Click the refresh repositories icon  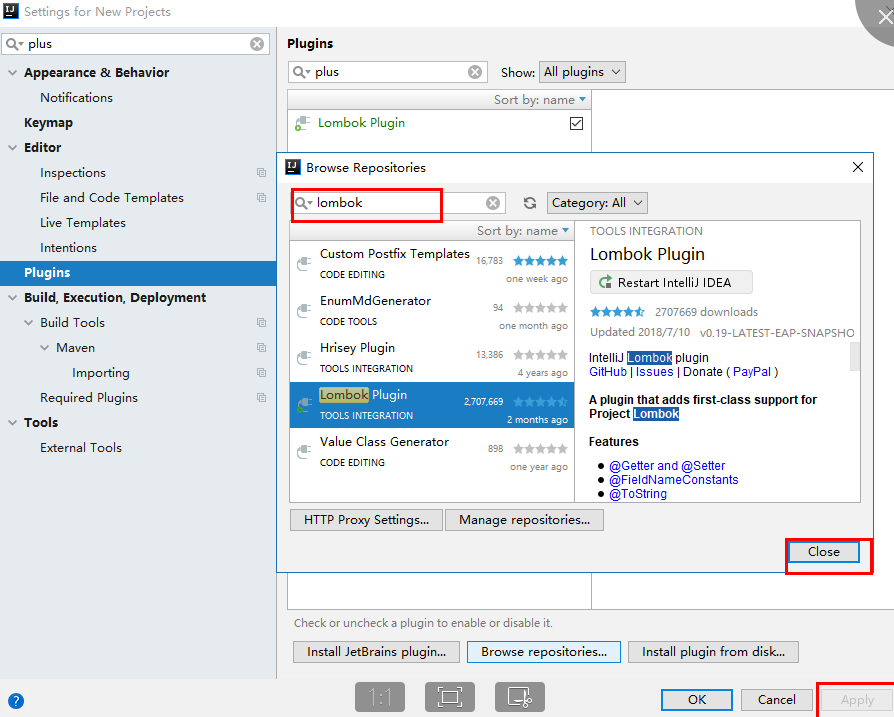[530, 203]
